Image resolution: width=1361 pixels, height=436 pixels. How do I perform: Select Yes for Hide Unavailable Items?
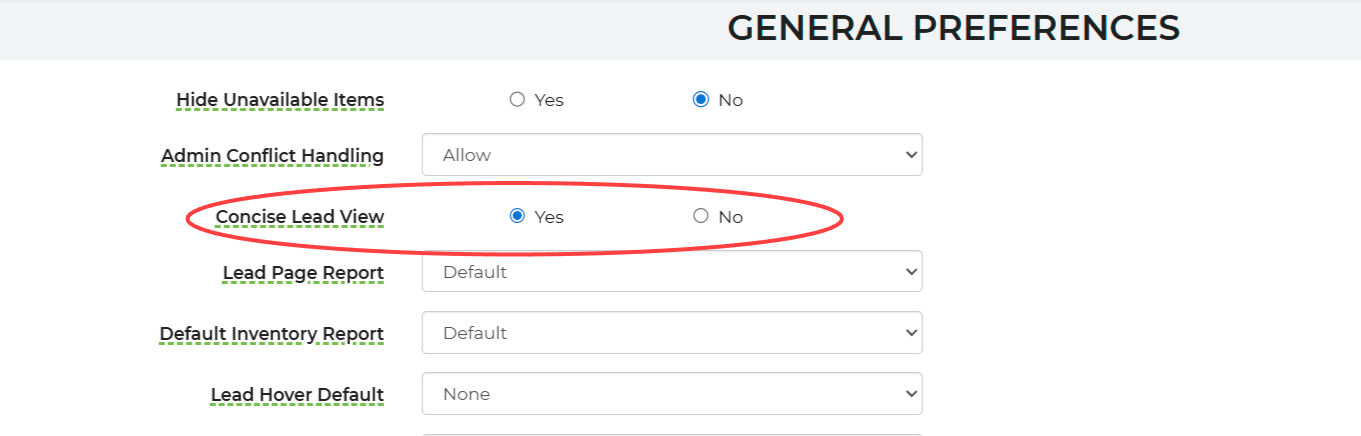click(517, 99)
